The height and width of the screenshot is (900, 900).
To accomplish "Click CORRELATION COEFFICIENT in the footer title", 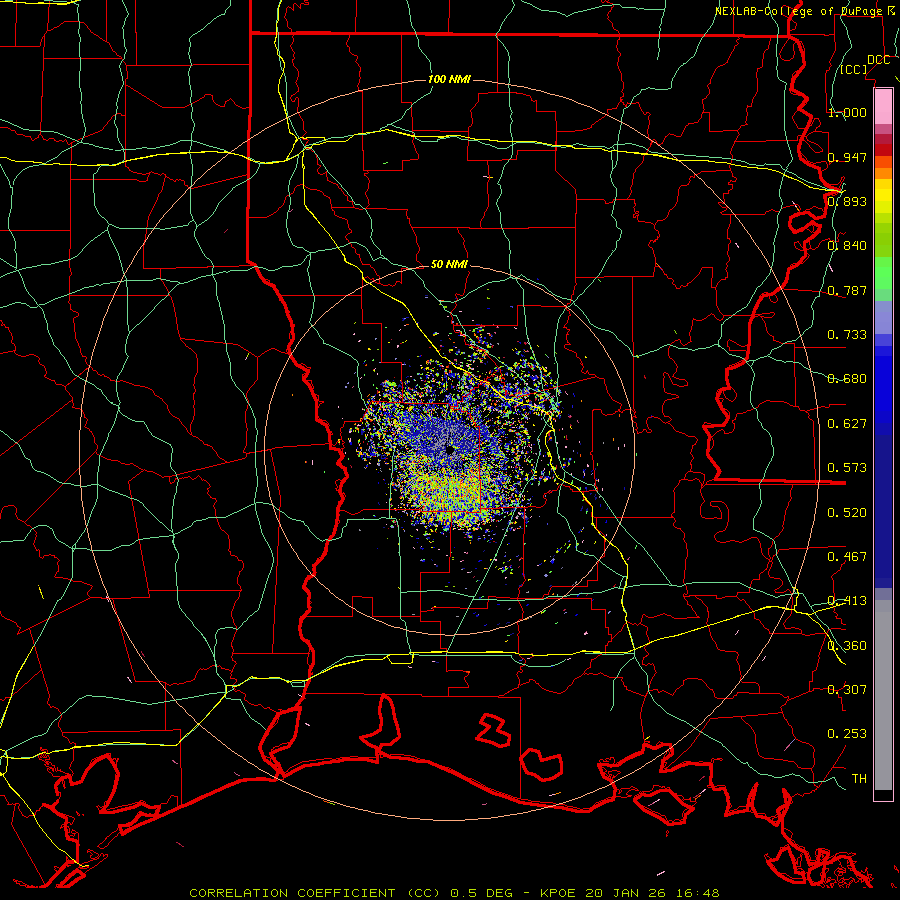I will pyautogui.click(x=292, y=893).
